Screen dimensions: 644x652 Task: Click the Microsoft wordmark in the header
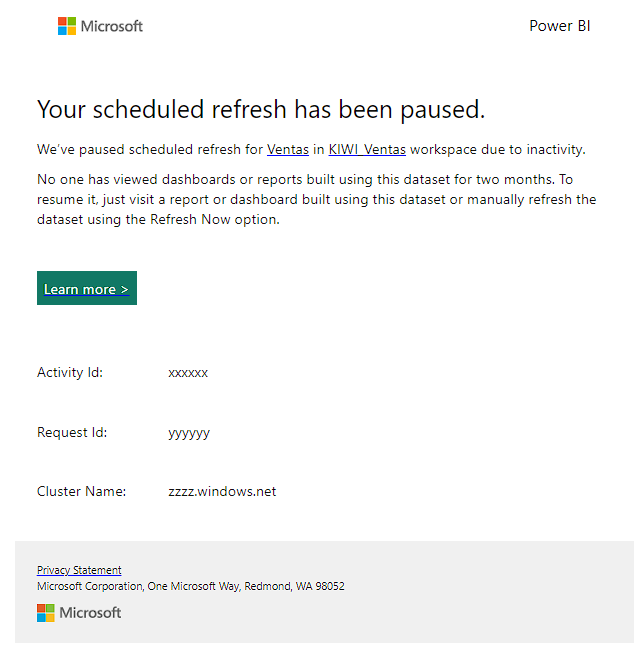click(111, 26)
